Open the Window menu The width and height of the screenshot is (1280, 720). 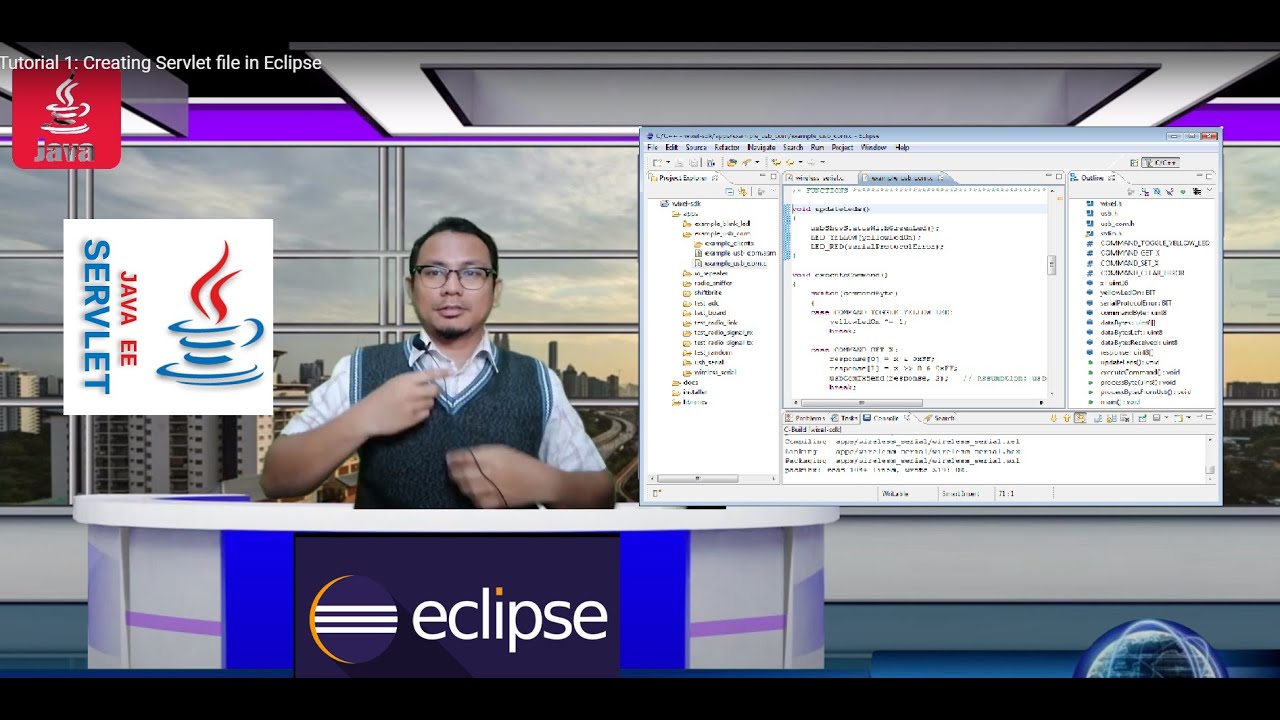pos(873,148)
